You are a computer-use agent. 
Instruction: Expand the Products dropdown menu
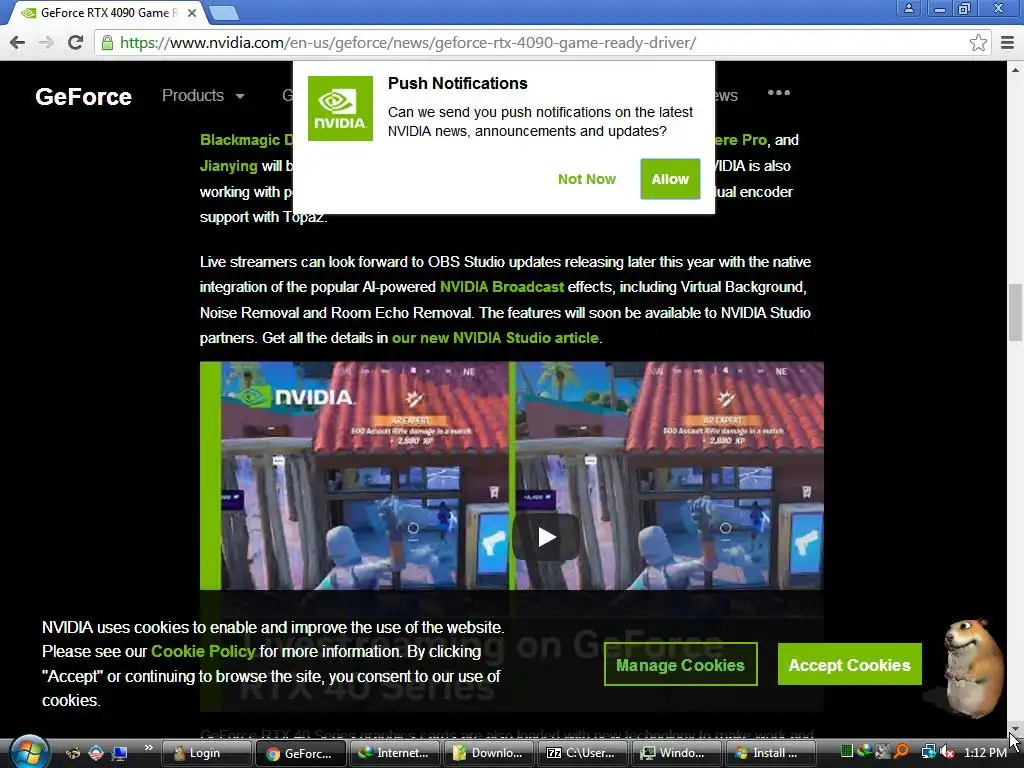click(x=203, y=95)
